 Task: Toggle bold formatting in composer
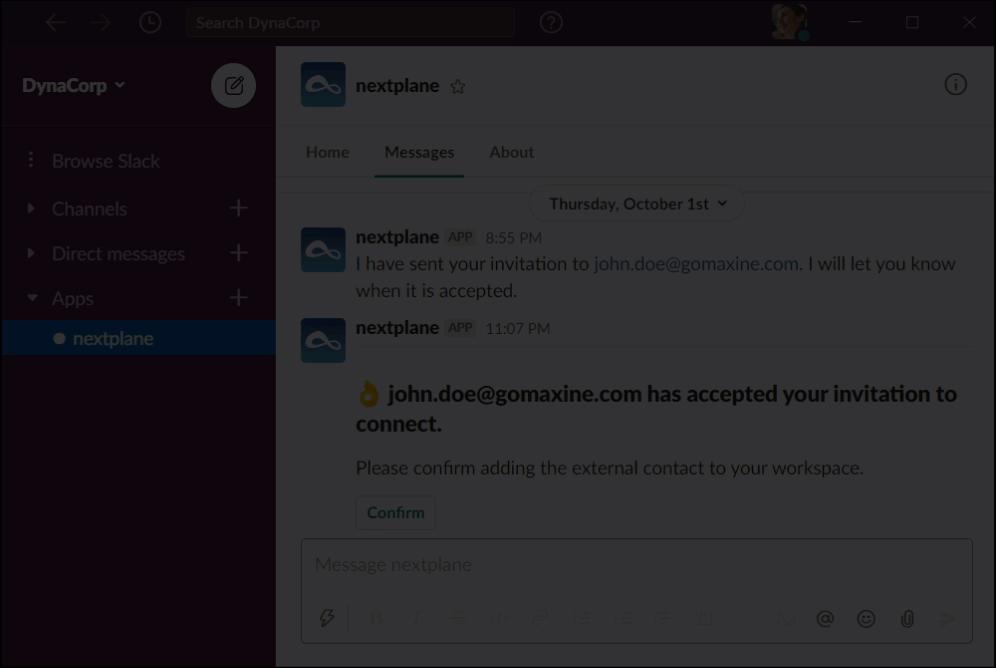(376, 618)
